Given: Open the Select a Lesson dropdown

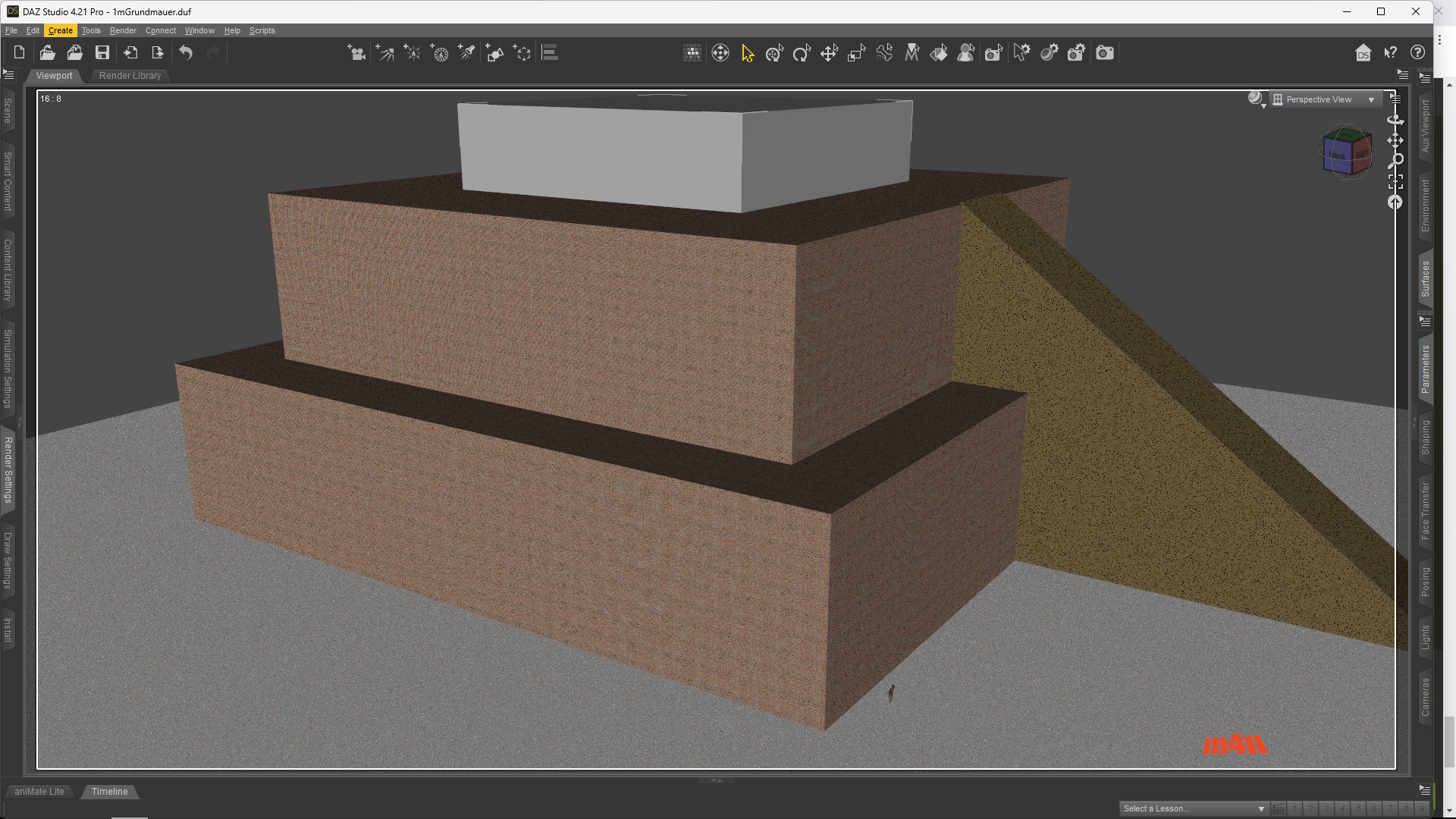Looking at the screenshot, I should tap(1193, 808).
